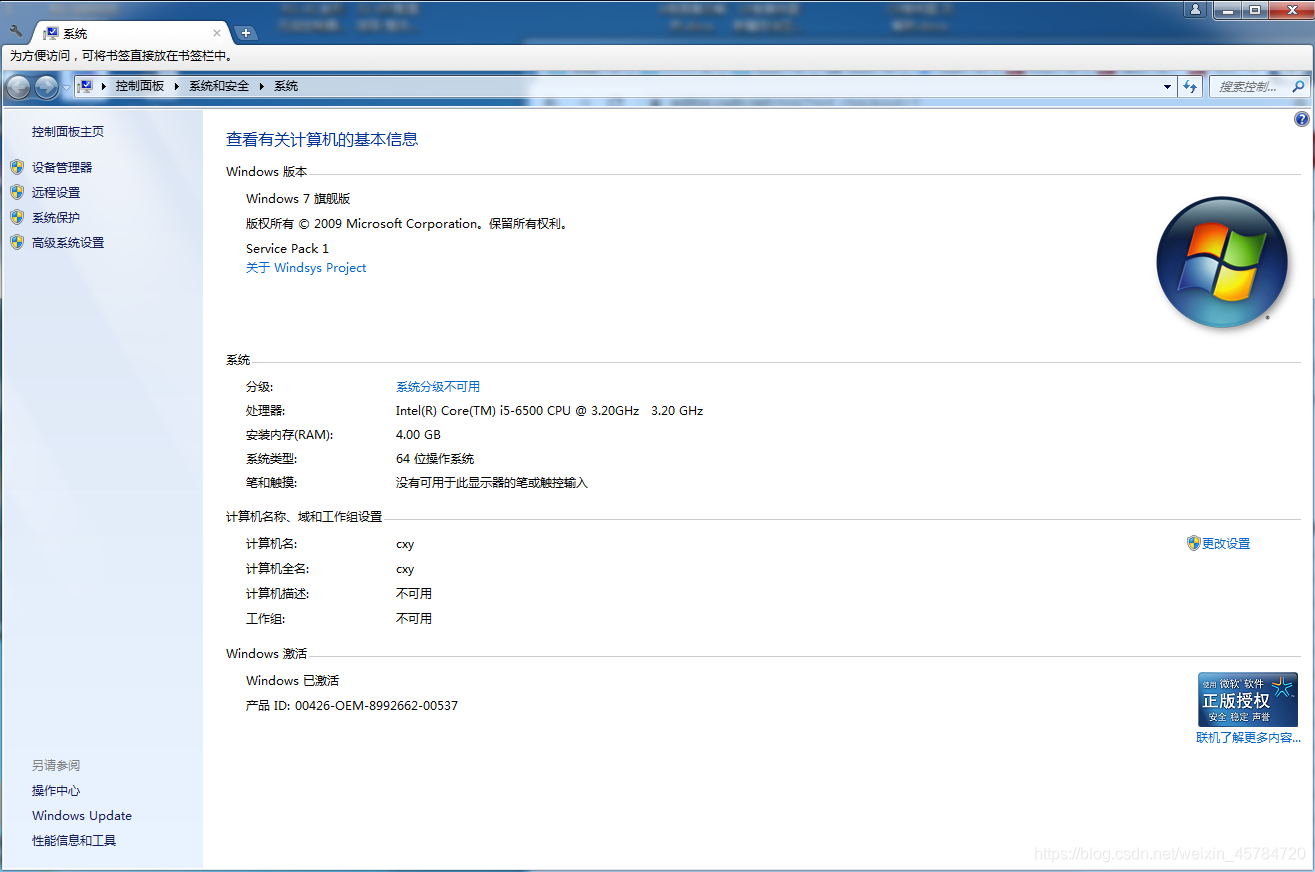Refresh the address bar location
The height and width of the screenshot is (872, 1315).
click(1190, 87)
